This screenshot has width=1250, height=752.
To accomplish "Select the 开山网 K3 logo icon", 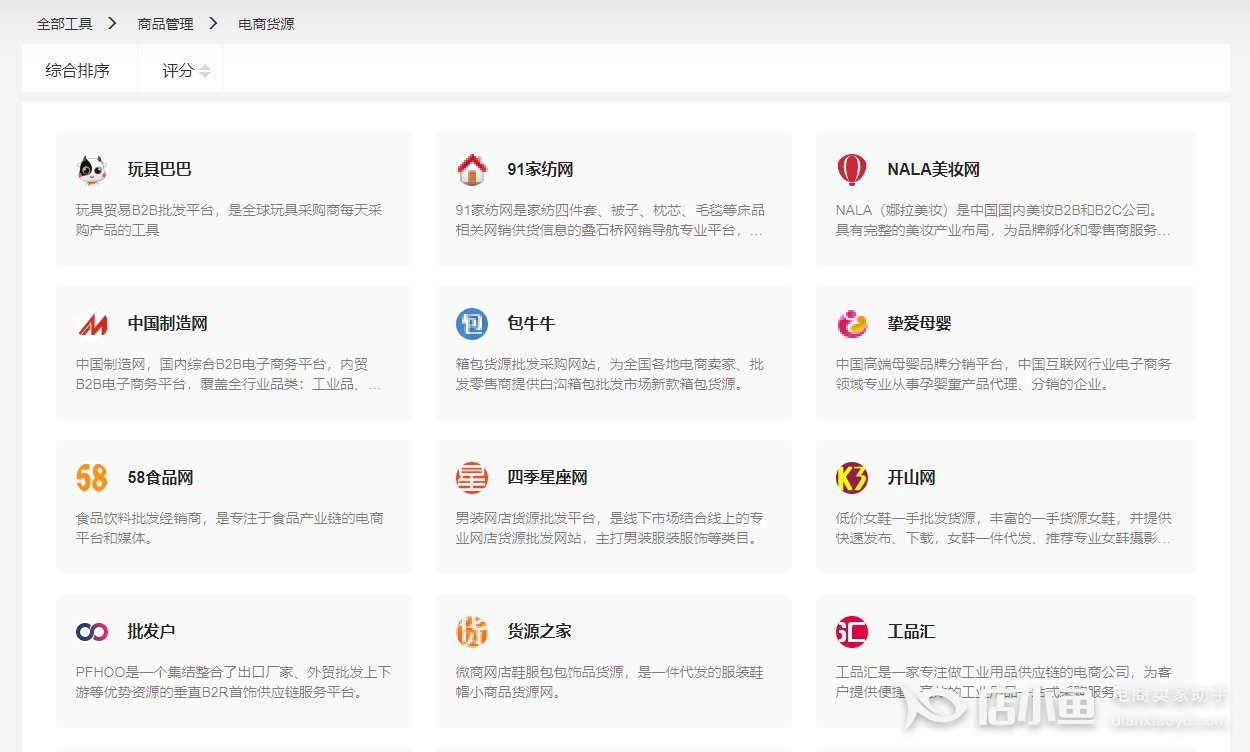I will tap(851, 478).
